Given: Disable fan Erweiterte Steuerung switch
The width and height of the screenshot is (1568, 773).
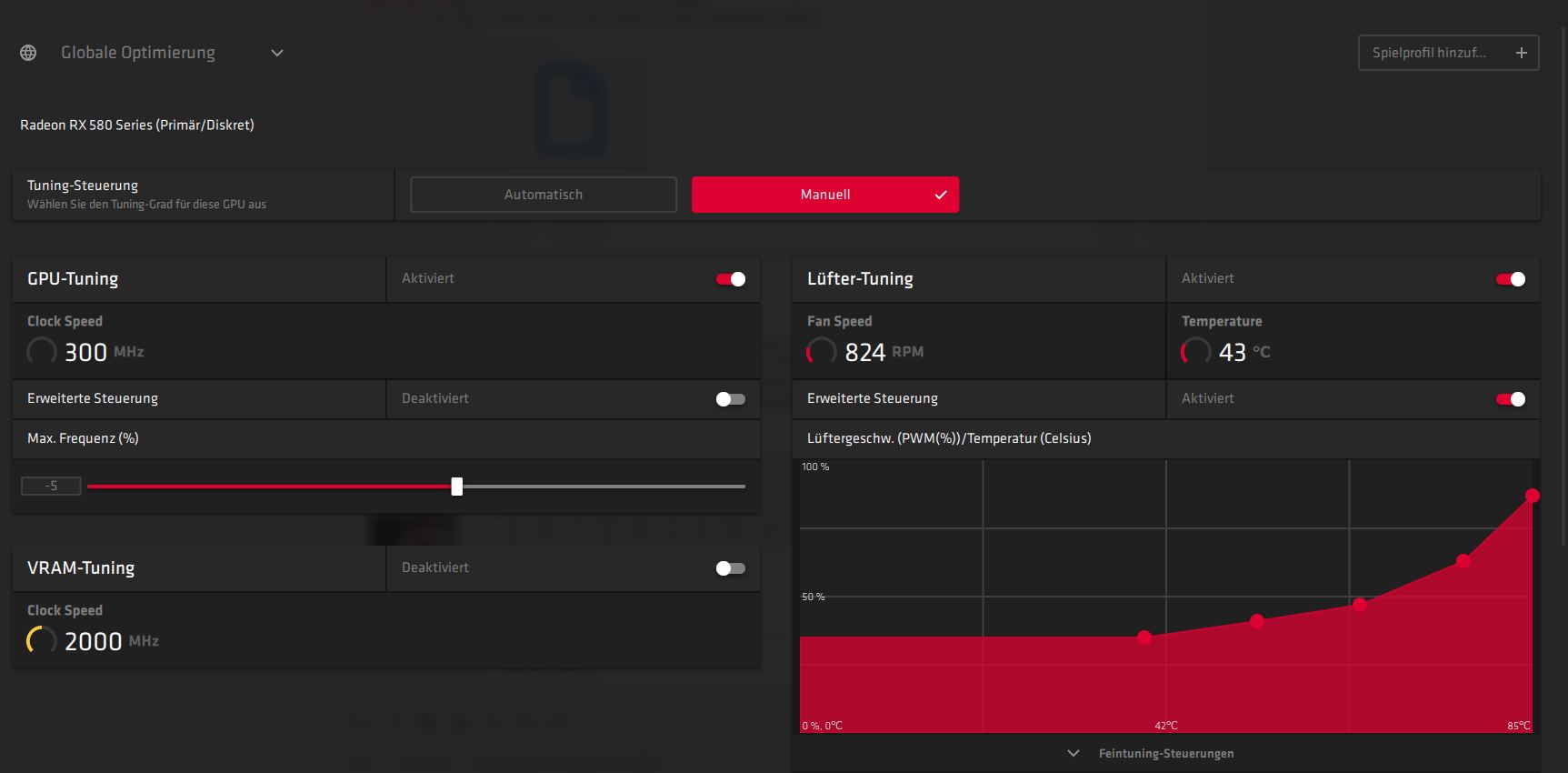Looking at the screenshot, I should tap(1511, 399).
